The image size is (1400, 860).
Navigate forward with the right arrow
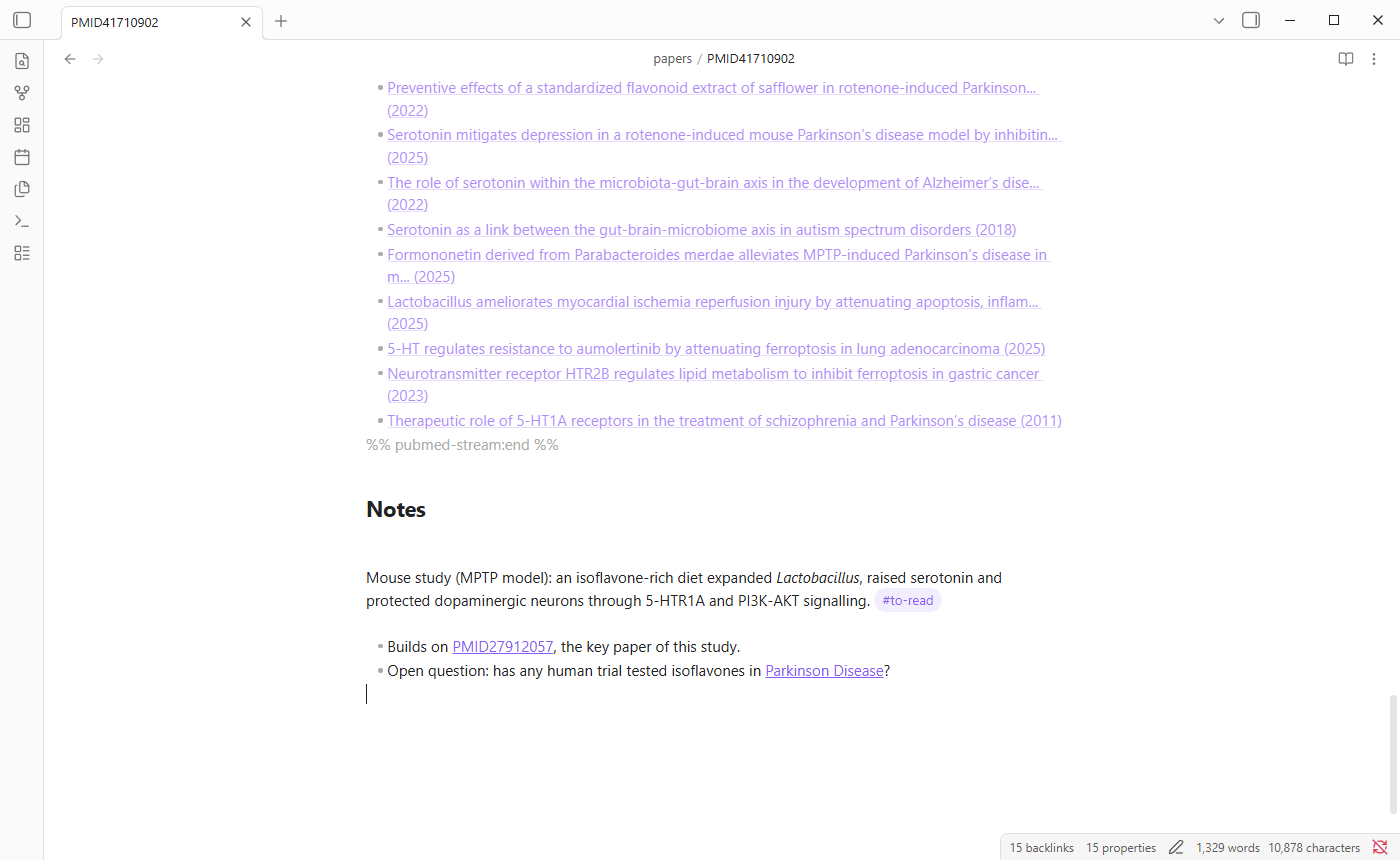pyautogui.click(x=98, y=59)
